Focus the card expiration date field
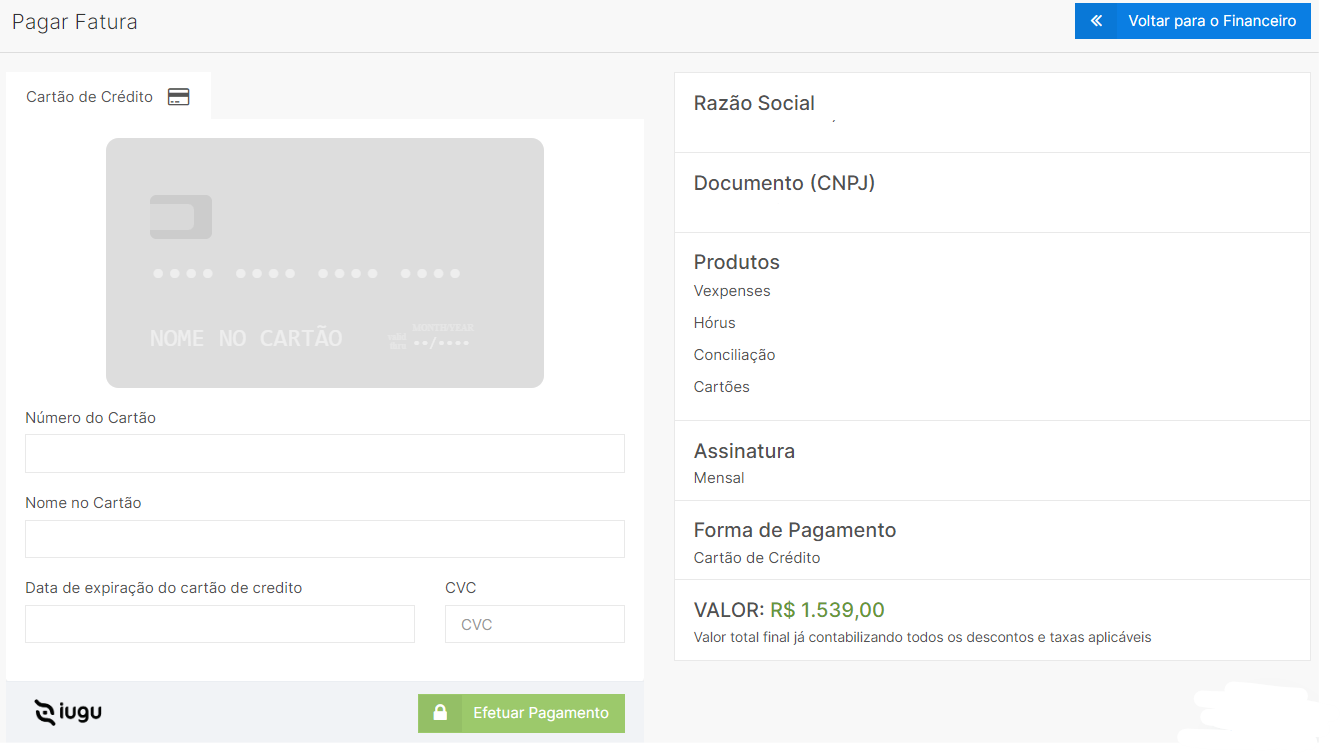The height and width of the screenshot is (753, 1341). [220, 624]
